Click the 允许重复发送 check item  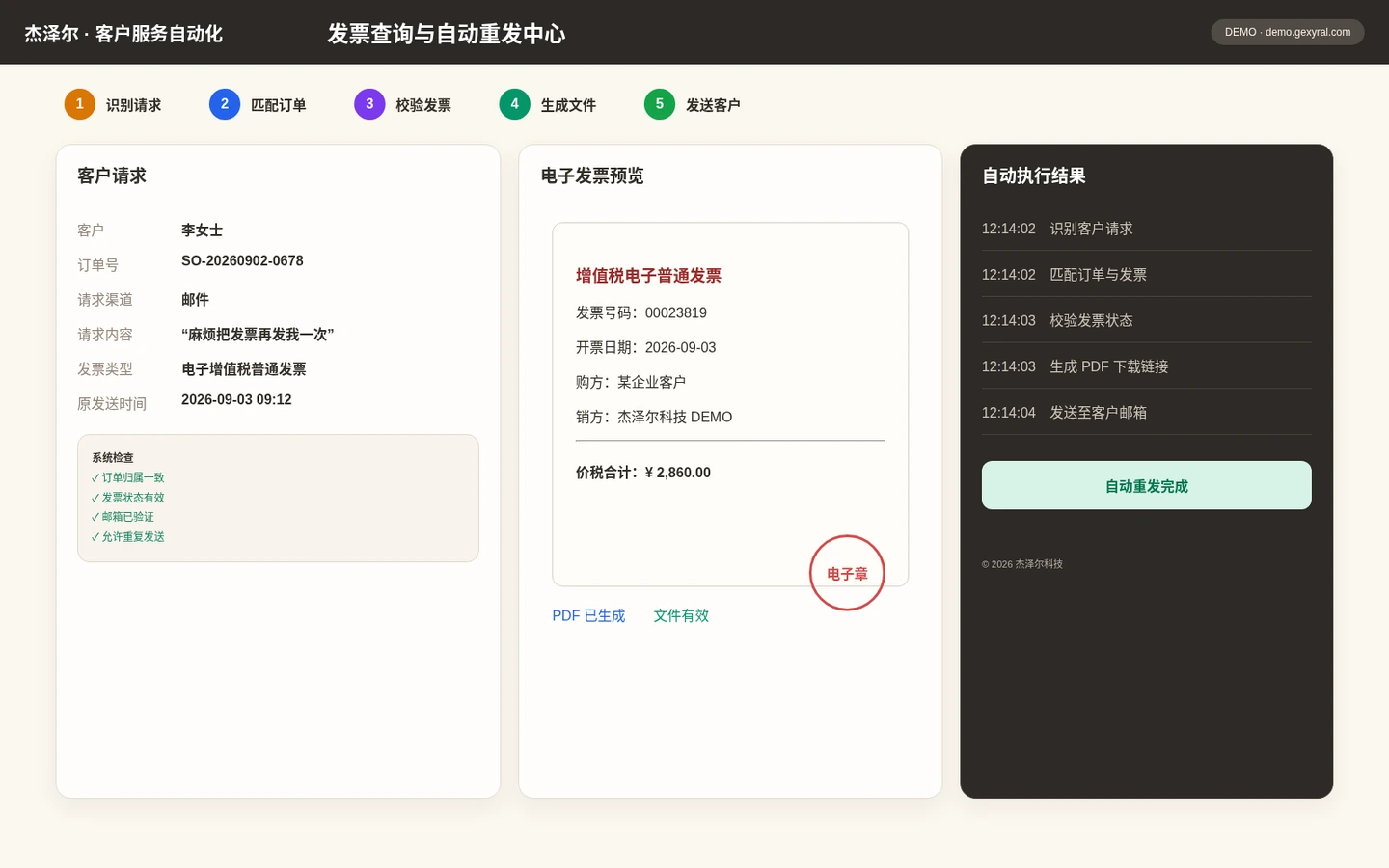[x=128, y=537]
